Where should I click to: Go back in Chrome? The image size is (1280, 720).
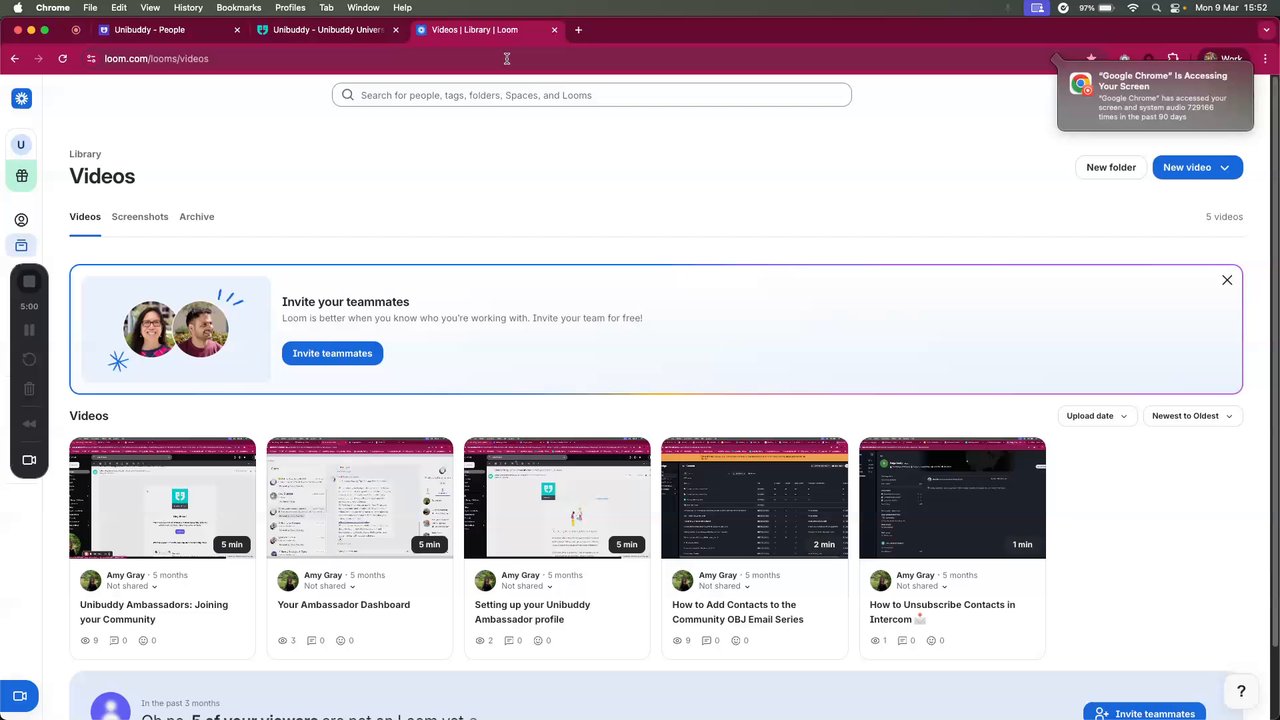(15, 59)
